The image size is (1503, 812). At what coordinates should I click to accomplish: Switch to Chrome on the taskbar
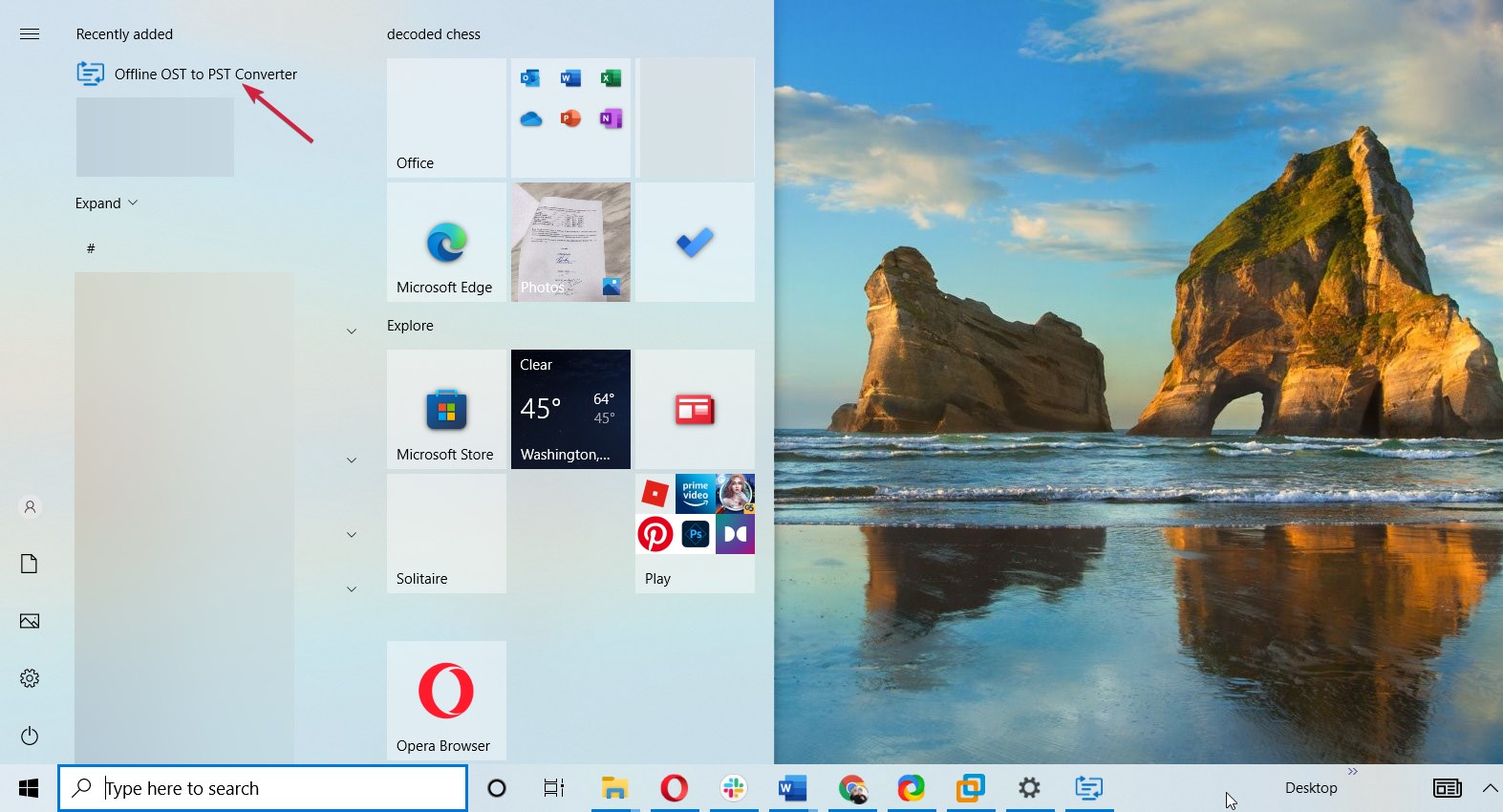(x=851, y=788)
